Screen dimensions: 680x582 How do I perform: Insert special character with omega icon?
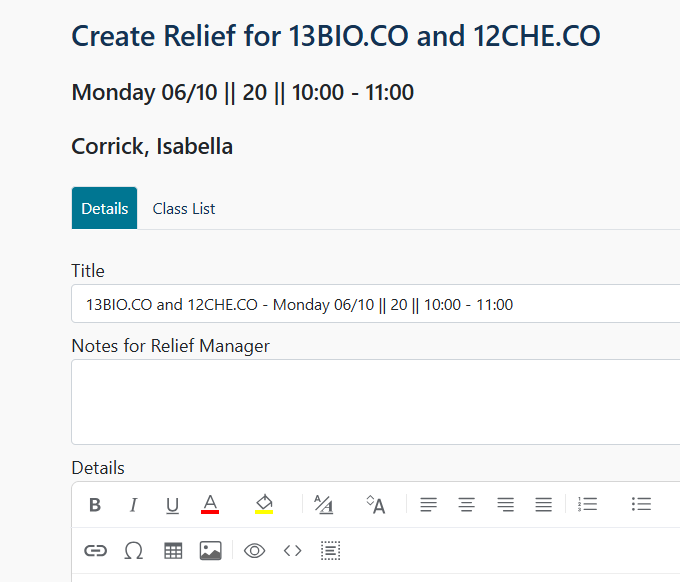[x=133, y=550]
